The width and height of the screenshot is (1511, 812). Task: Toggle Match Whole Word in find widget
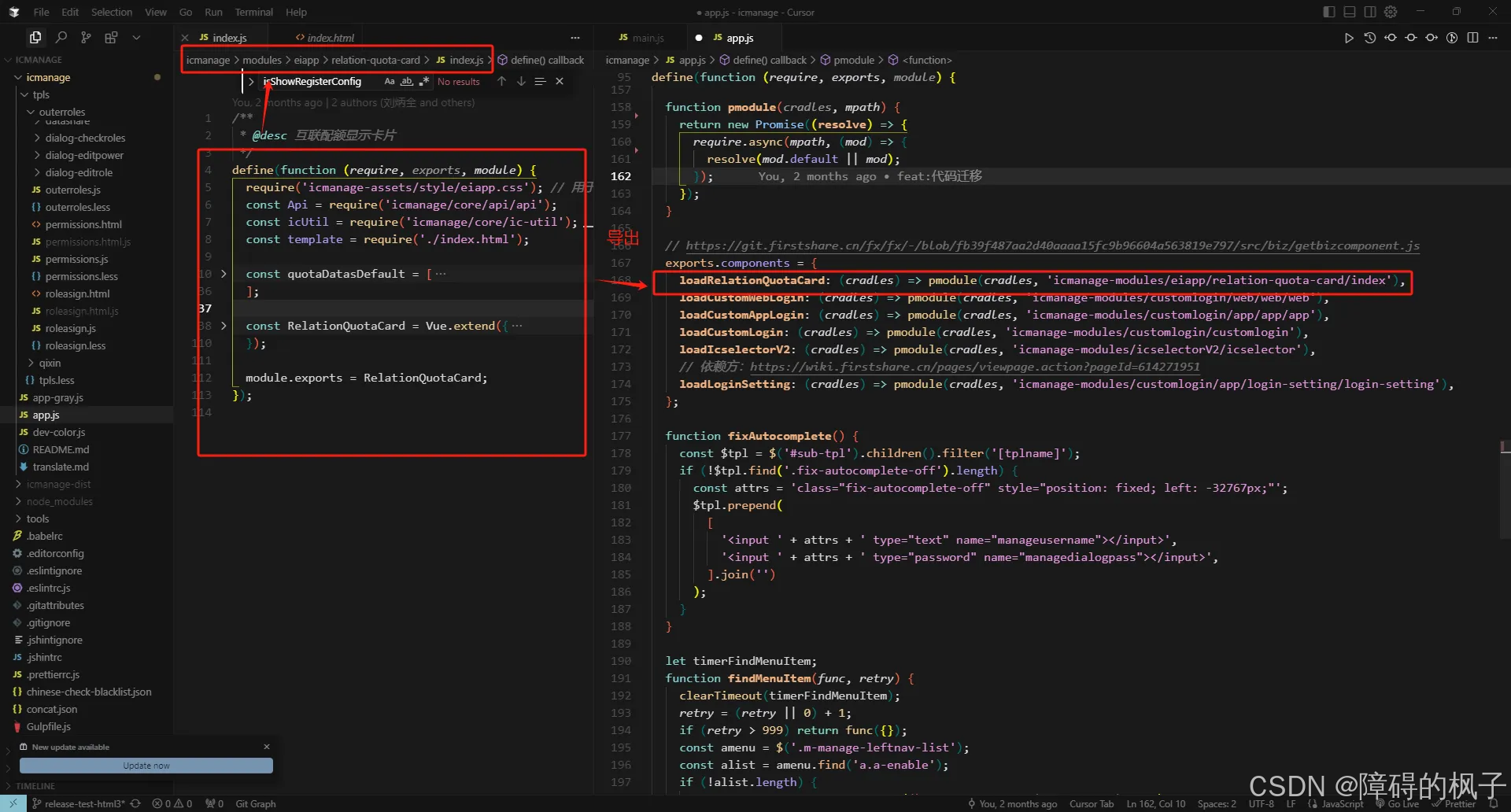click(x=407, y=81)
